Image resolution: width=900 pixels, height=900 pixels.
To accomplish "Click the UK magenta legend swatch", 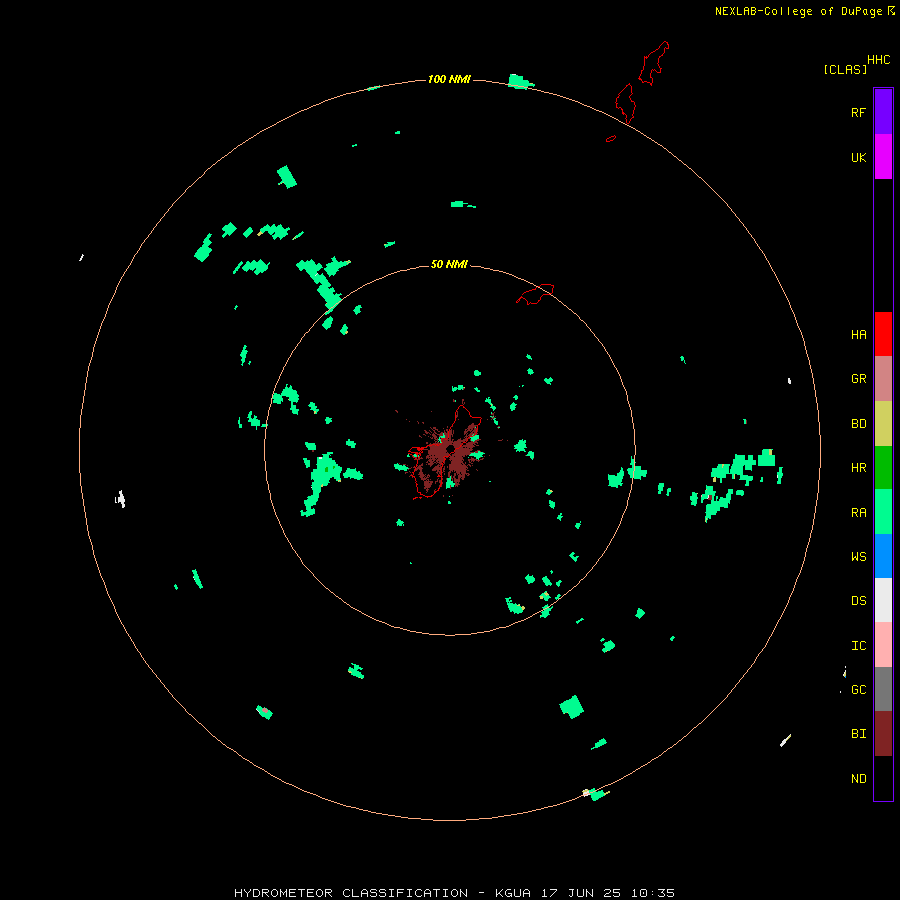I will 883,157.
